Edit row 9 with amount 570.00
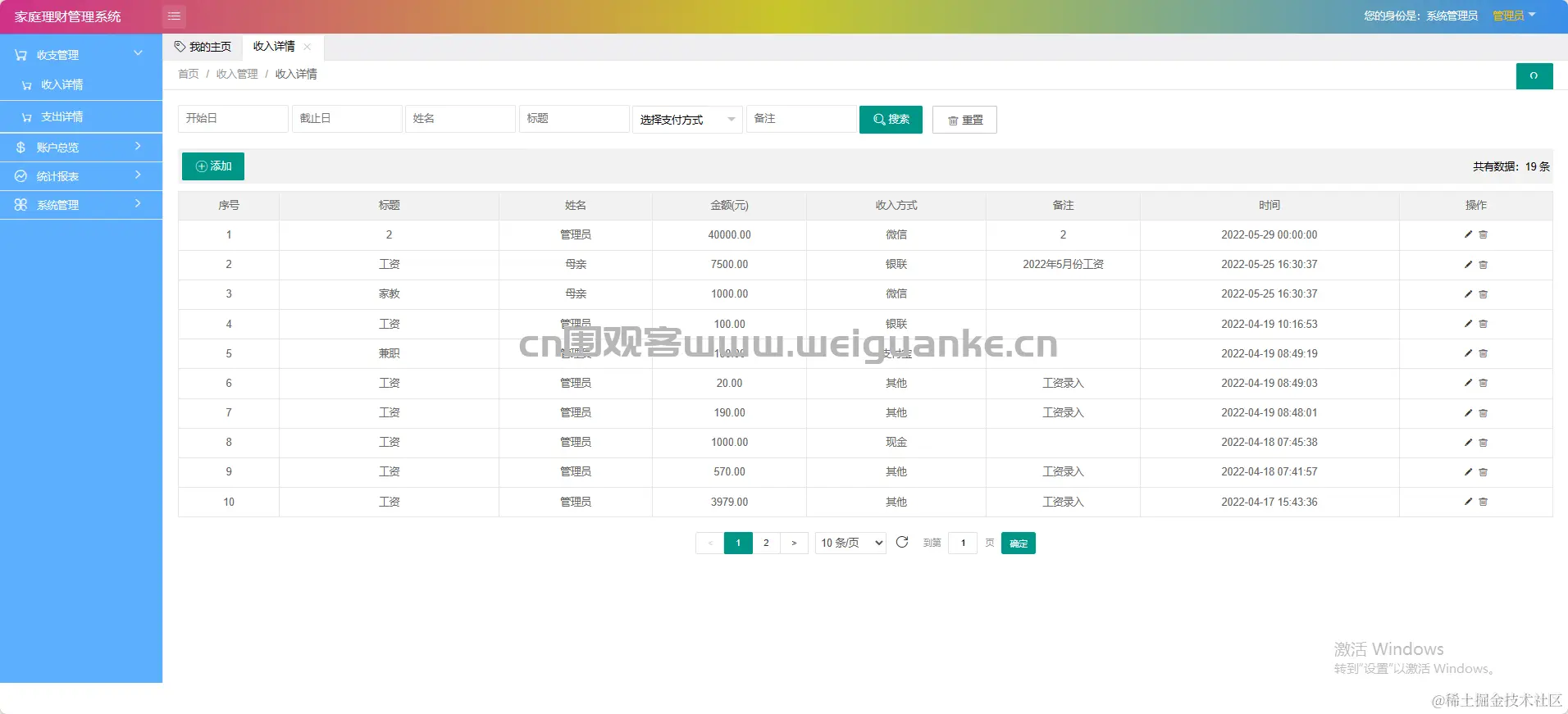This screenshot has width=1568, height=714. (x=1468, y=471)
